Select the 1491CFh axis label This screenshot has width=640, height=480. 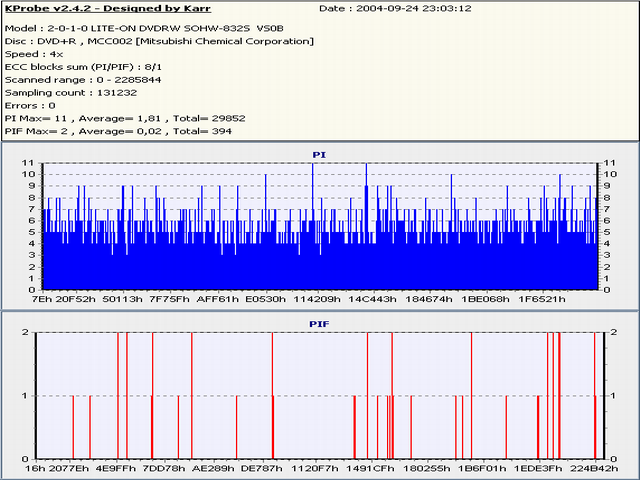(x=370, y=468)
